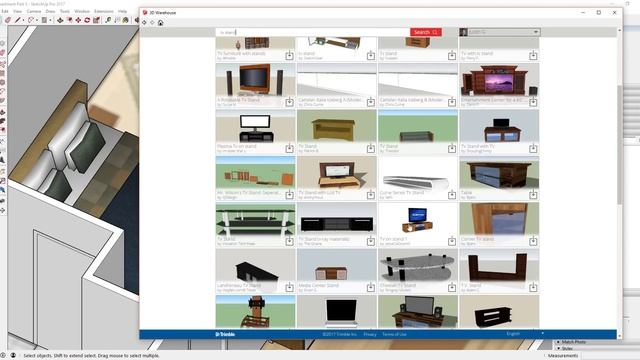Download the Entertainment Center model
640x360 pixels.
533,102
